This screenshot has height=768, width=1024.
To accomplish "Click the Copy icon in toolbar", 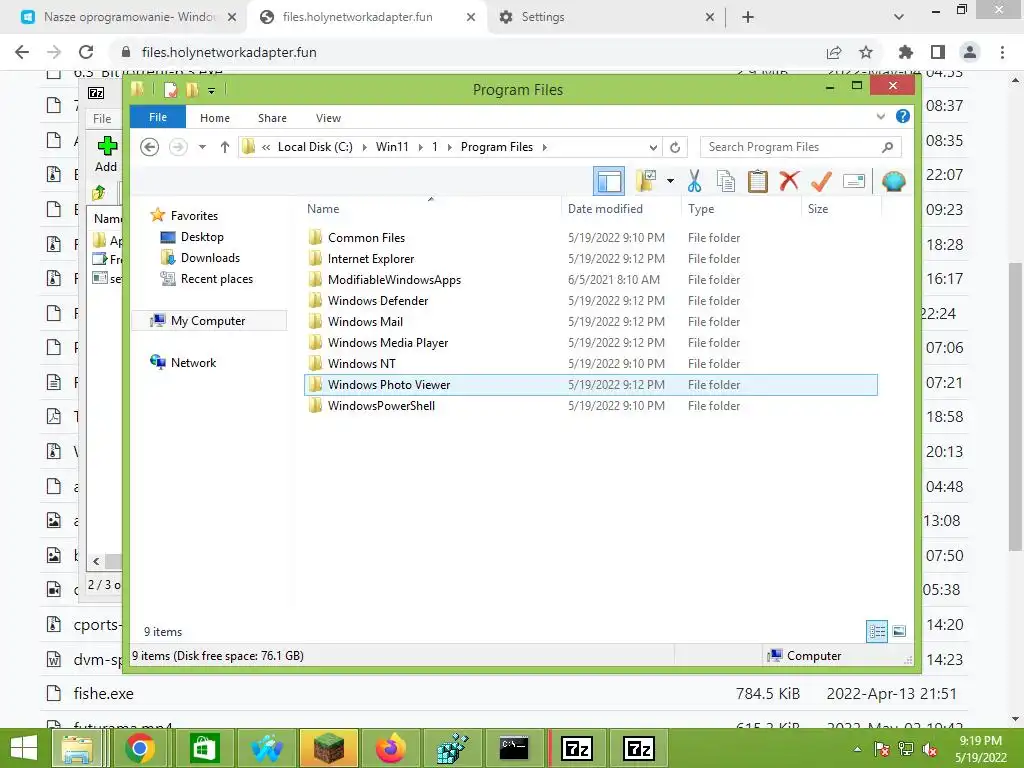I will [726, 181].
